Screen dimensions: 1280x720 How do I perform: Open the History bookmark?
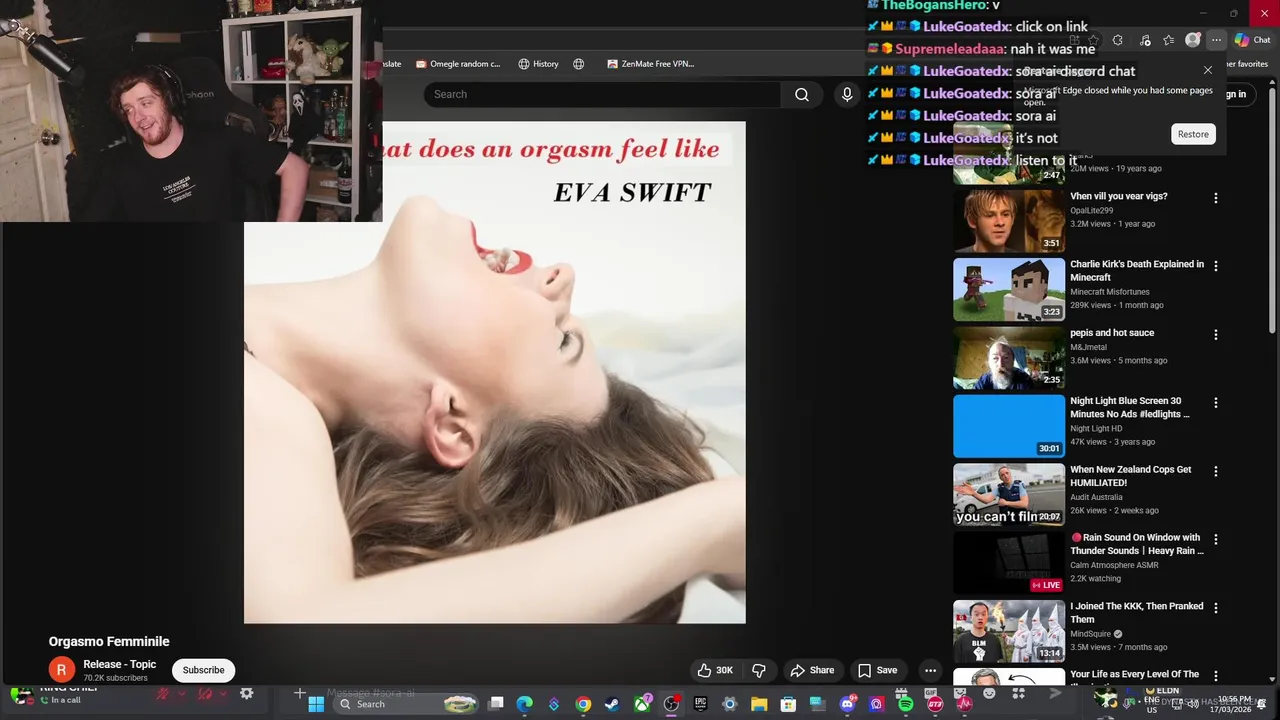538,64
